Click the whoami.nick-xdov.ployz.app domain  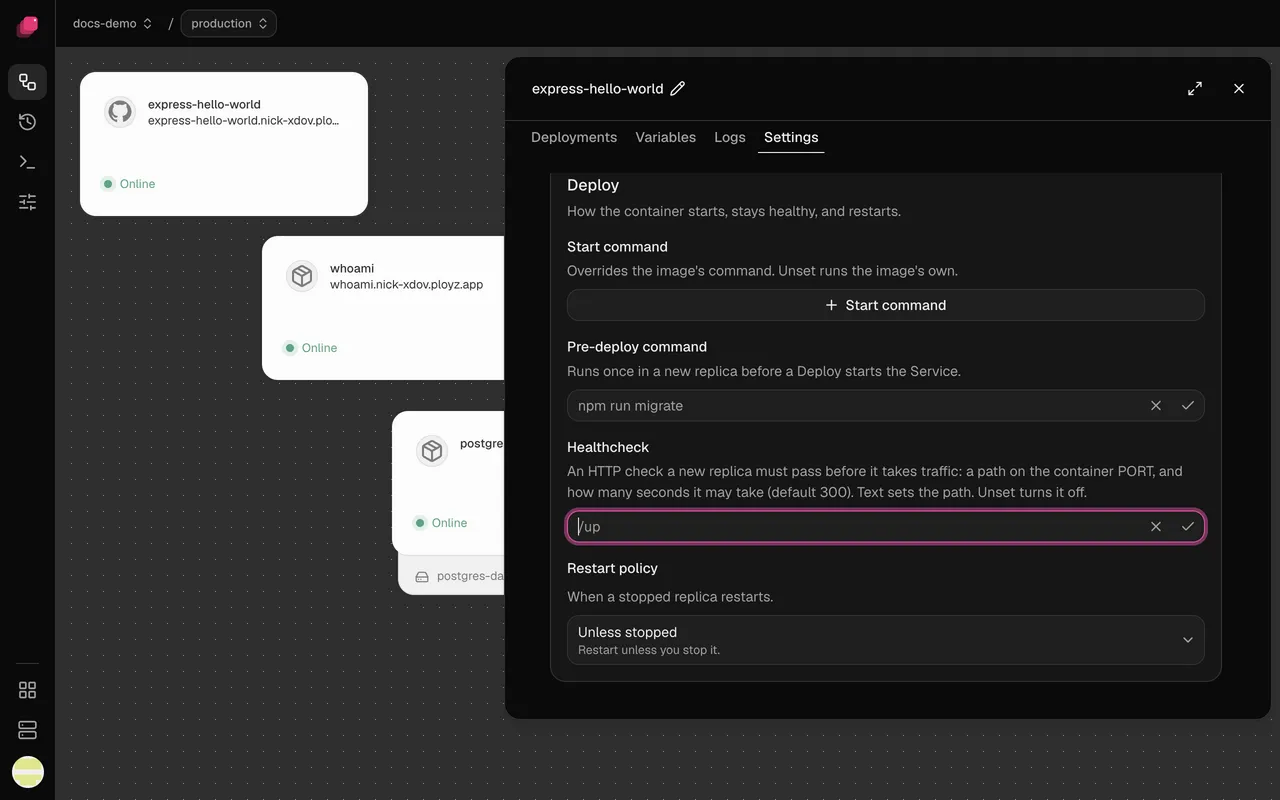[406, 285]
